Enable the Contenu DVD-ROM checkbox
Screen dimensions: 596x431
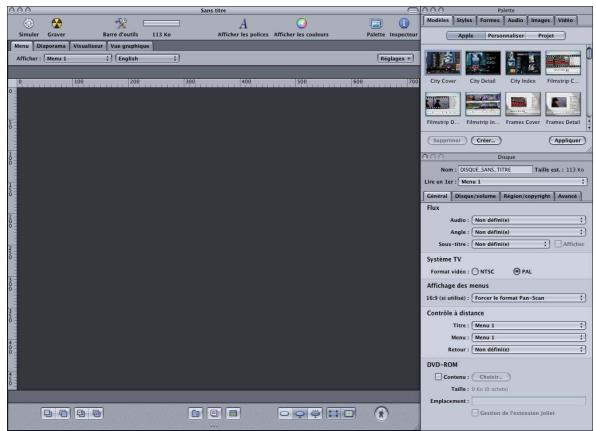tap(438, 377)
